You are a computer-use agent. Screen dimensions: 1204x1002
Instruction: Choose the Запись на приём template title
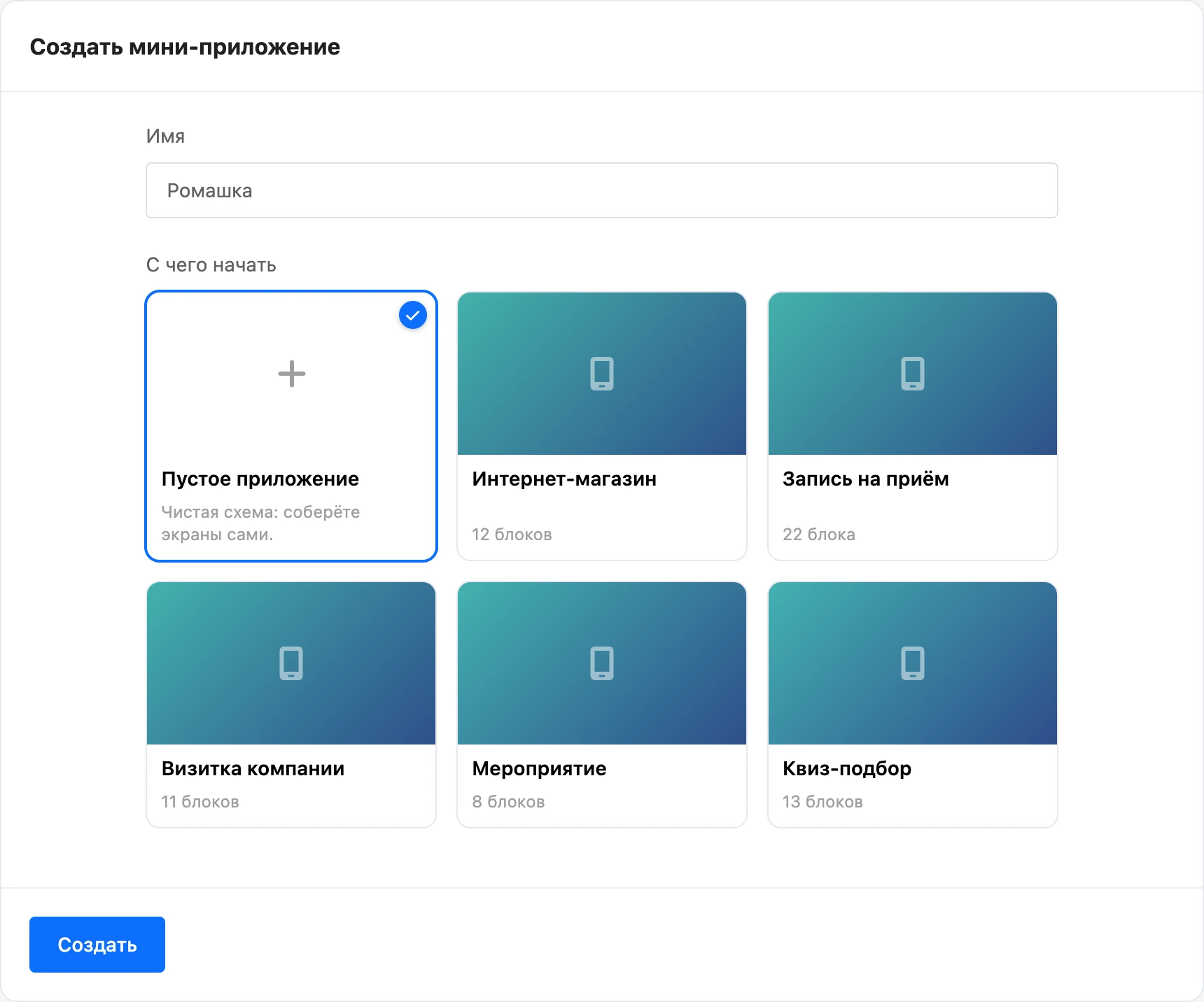(x=866, y=479)
